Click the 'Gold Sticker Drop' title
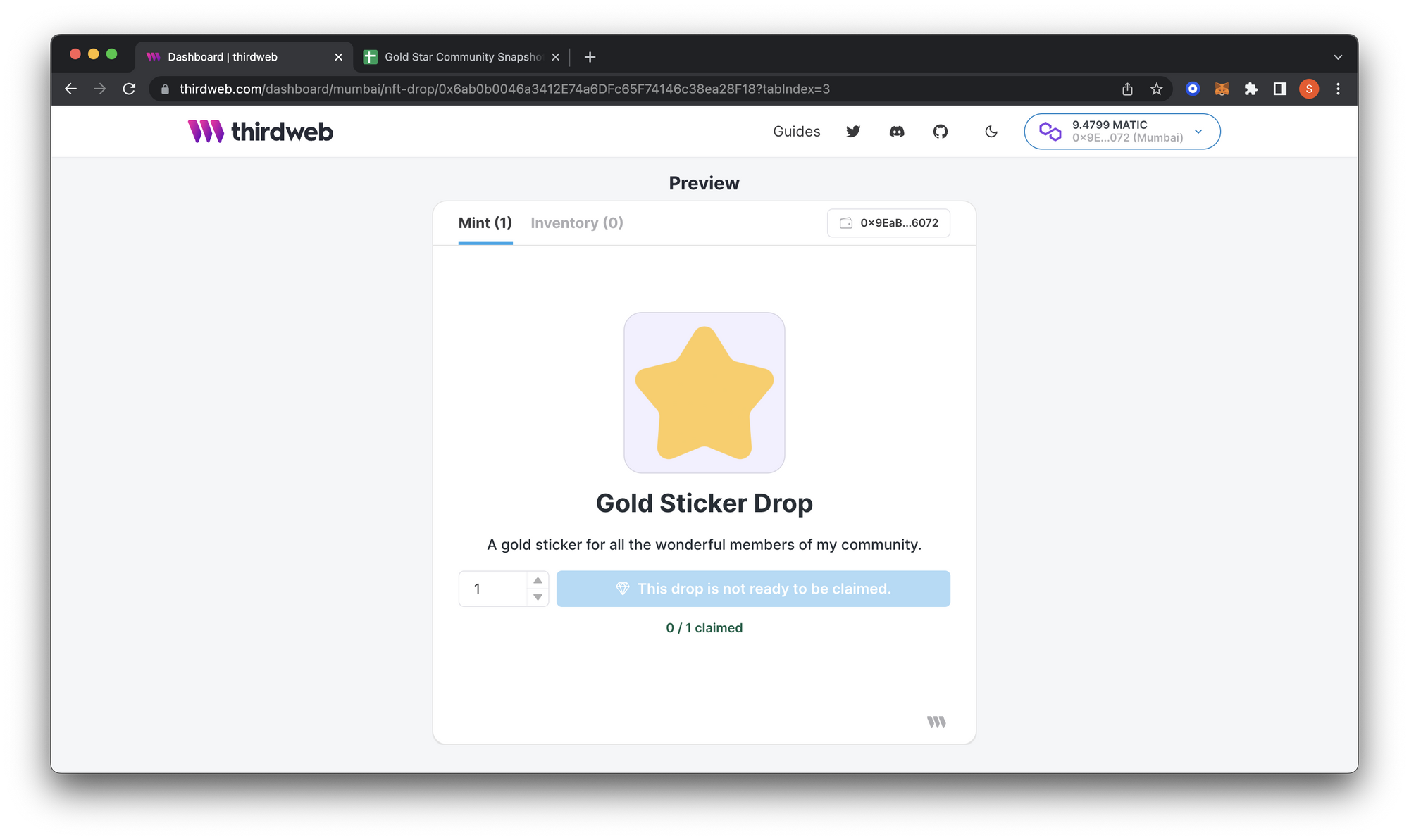This screenshot has height=840, width=1409. click(704, 503)
